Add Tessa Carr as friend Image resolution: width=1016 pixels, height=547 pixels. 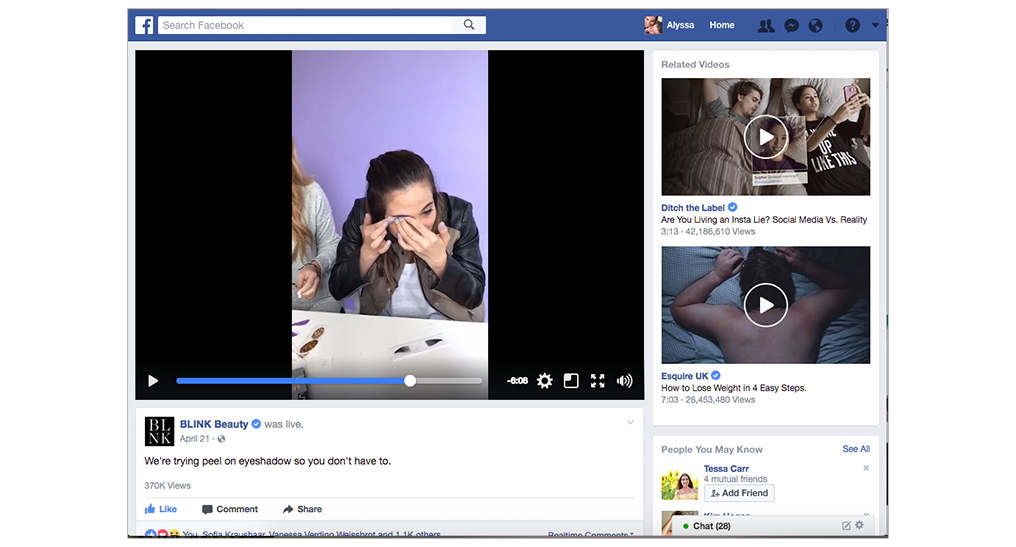[739, 493]
